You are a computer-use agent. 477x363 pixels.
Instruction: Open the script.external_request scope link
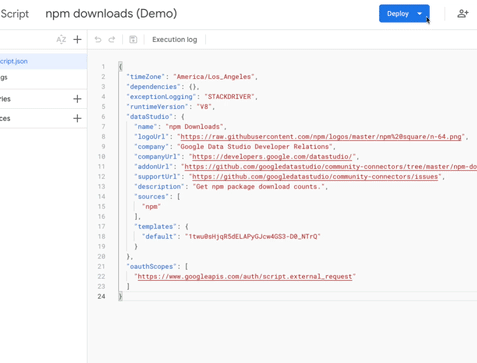[245, 277]
